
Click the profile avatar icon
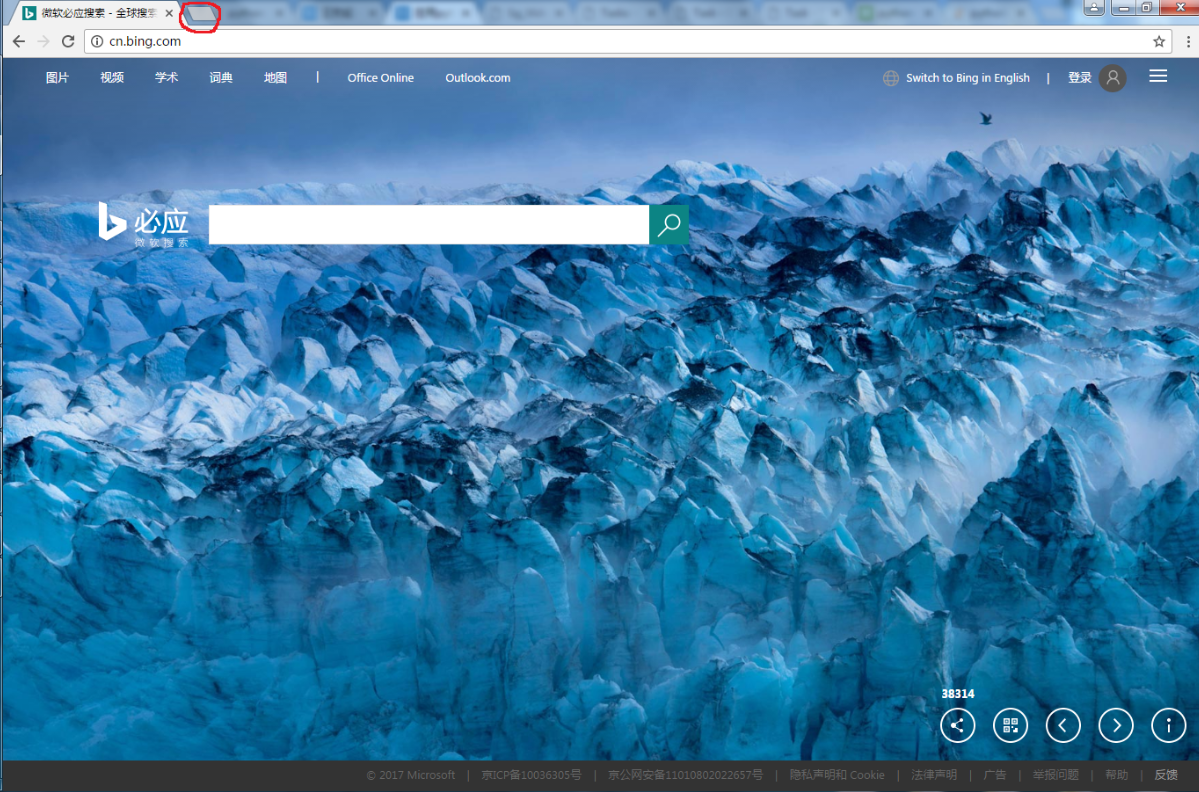(1112, 78)
